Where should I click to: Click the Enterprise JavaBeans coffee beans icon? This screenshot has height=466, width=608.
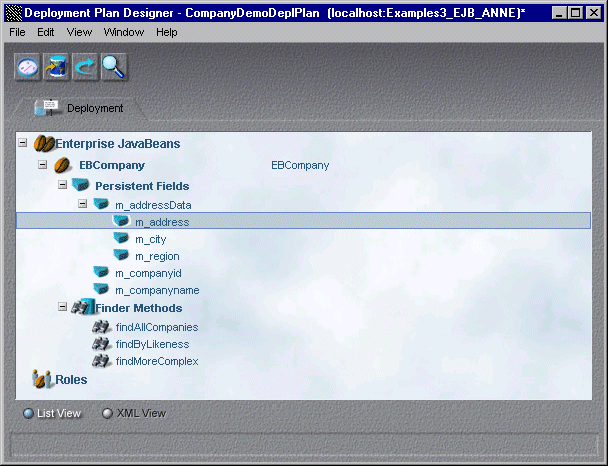(x=44, y=143)
